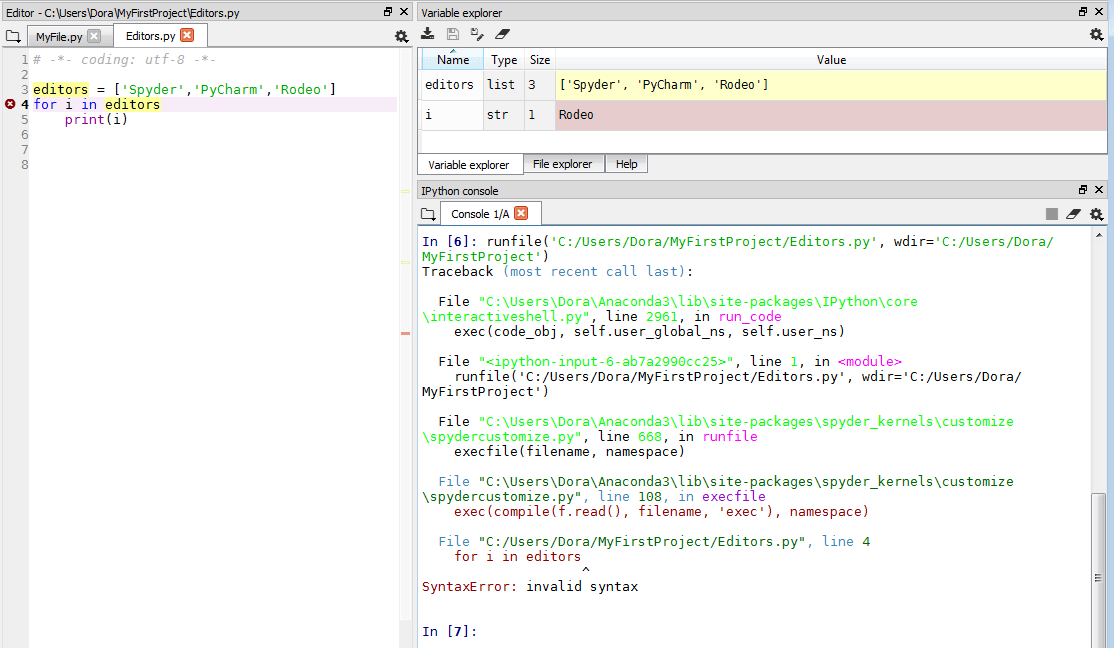Open the editor's browse tabs icon
This screenshot has height=648, width=1114.
click(x=12, y=36)
